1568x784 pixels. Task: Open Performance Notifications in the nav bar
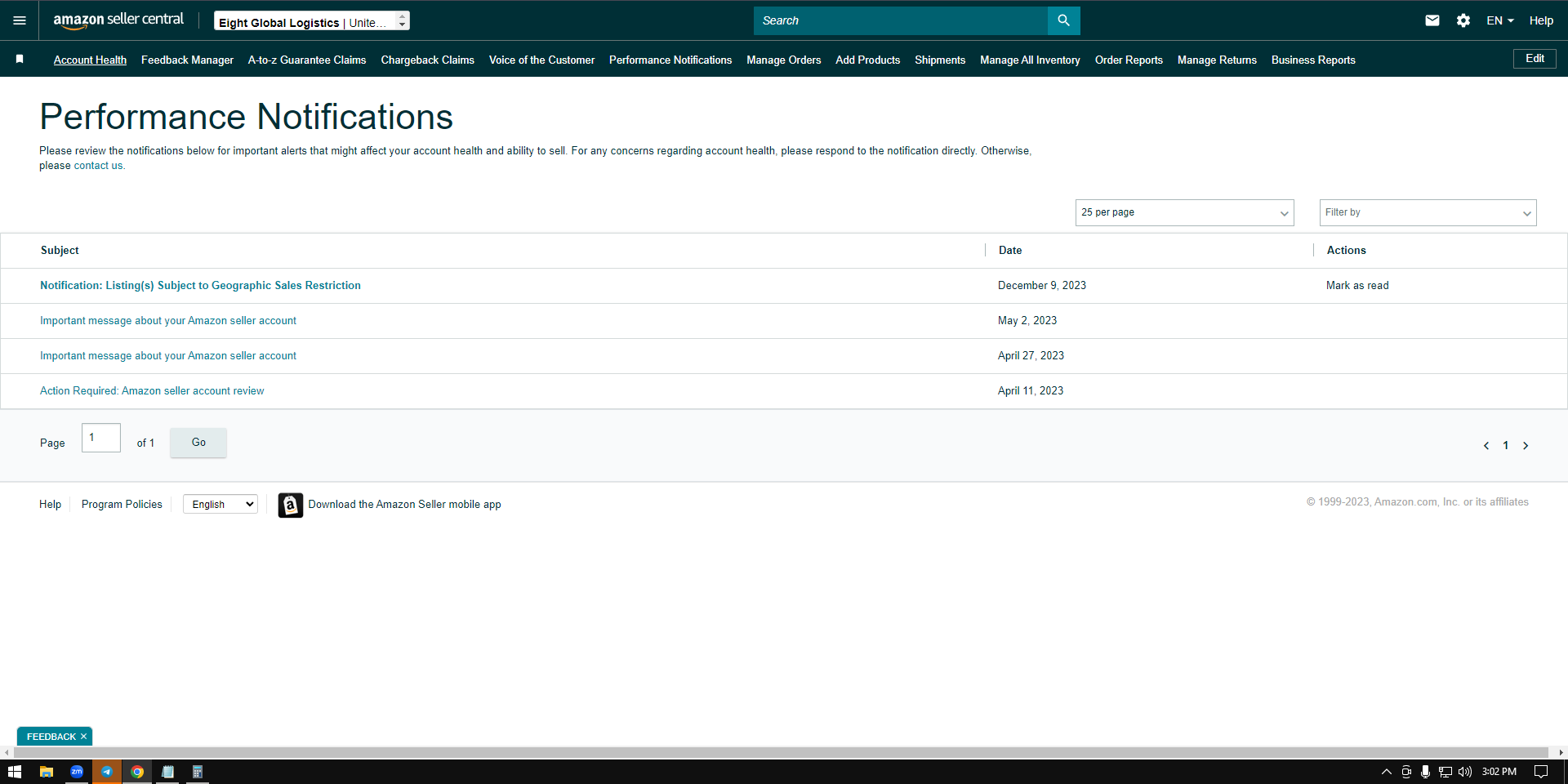click(x=670, y=60)
